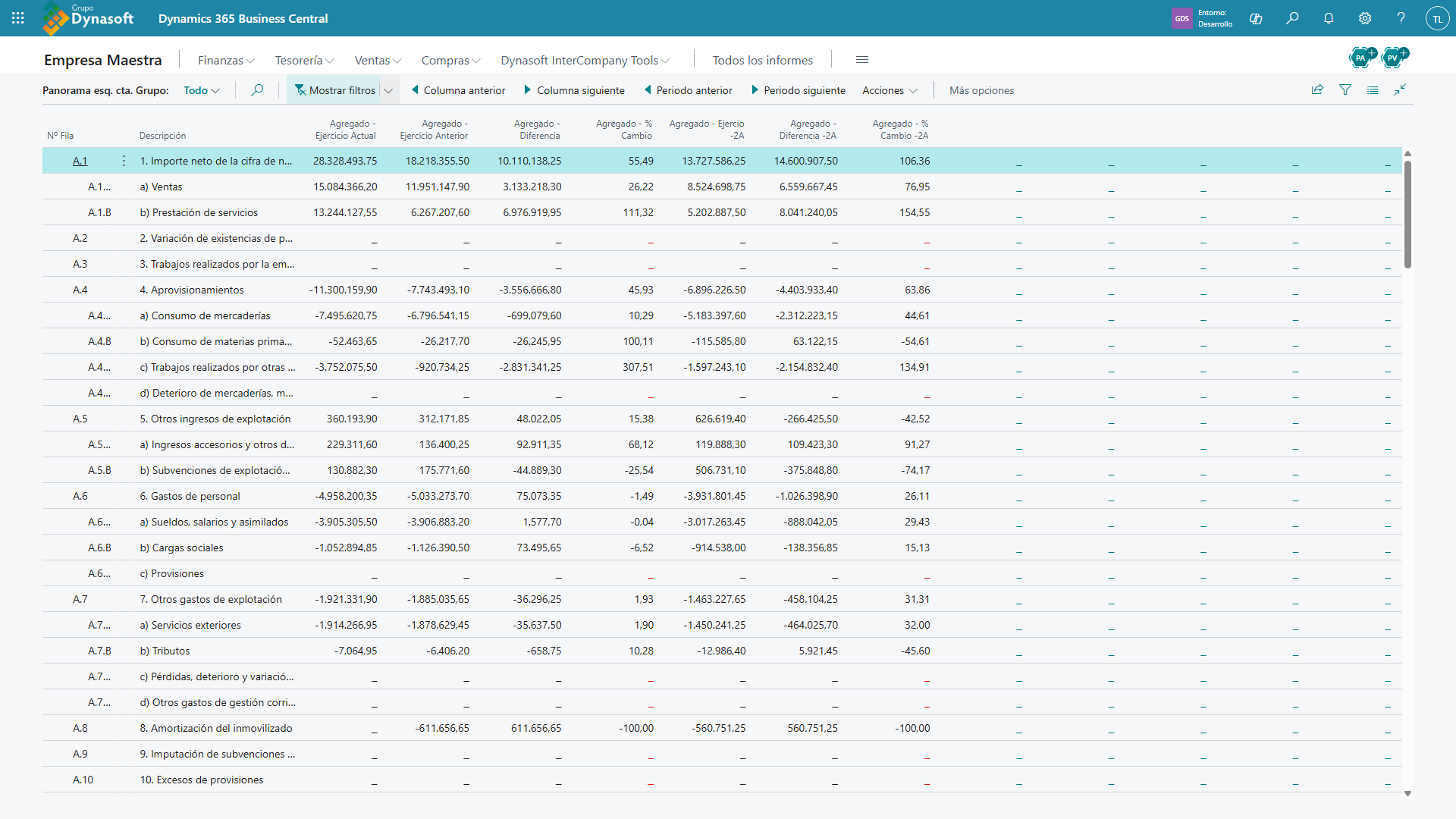Click Agregado - Diferencia -2A header
The width and height of the screenshot is (1456, 819).
tap(808, 130)
